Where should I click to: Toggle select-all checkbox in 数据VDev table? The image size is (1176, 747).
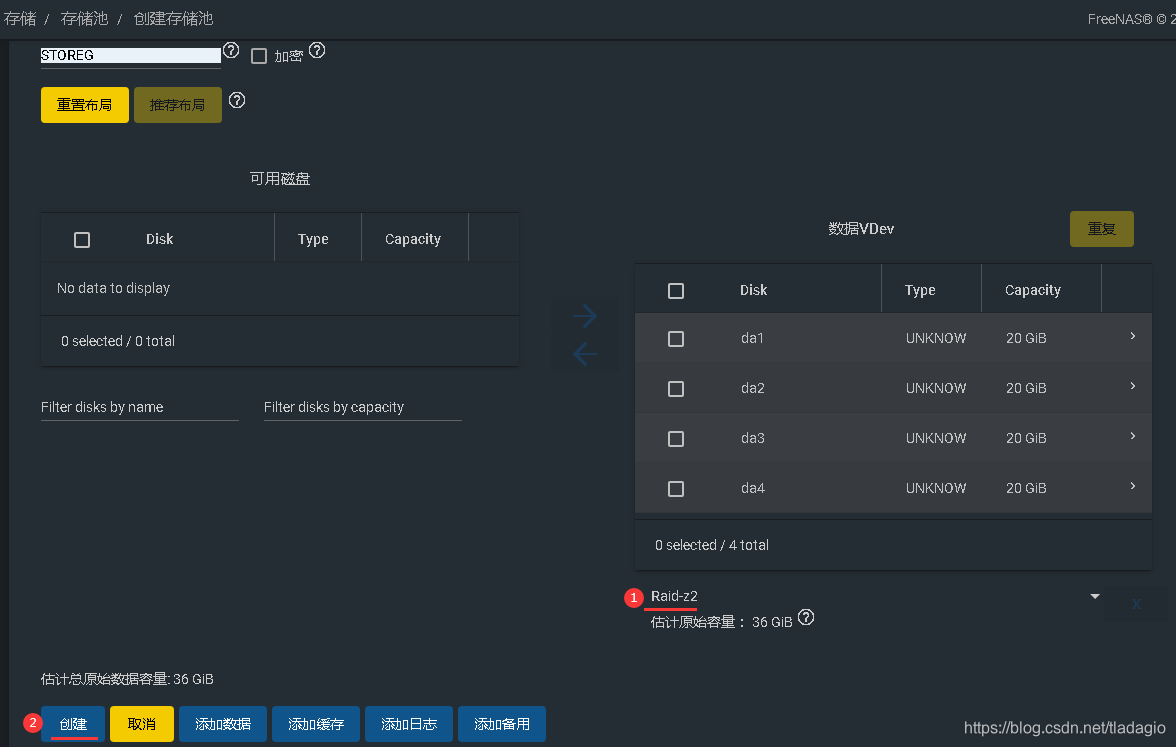coord(676,291)
